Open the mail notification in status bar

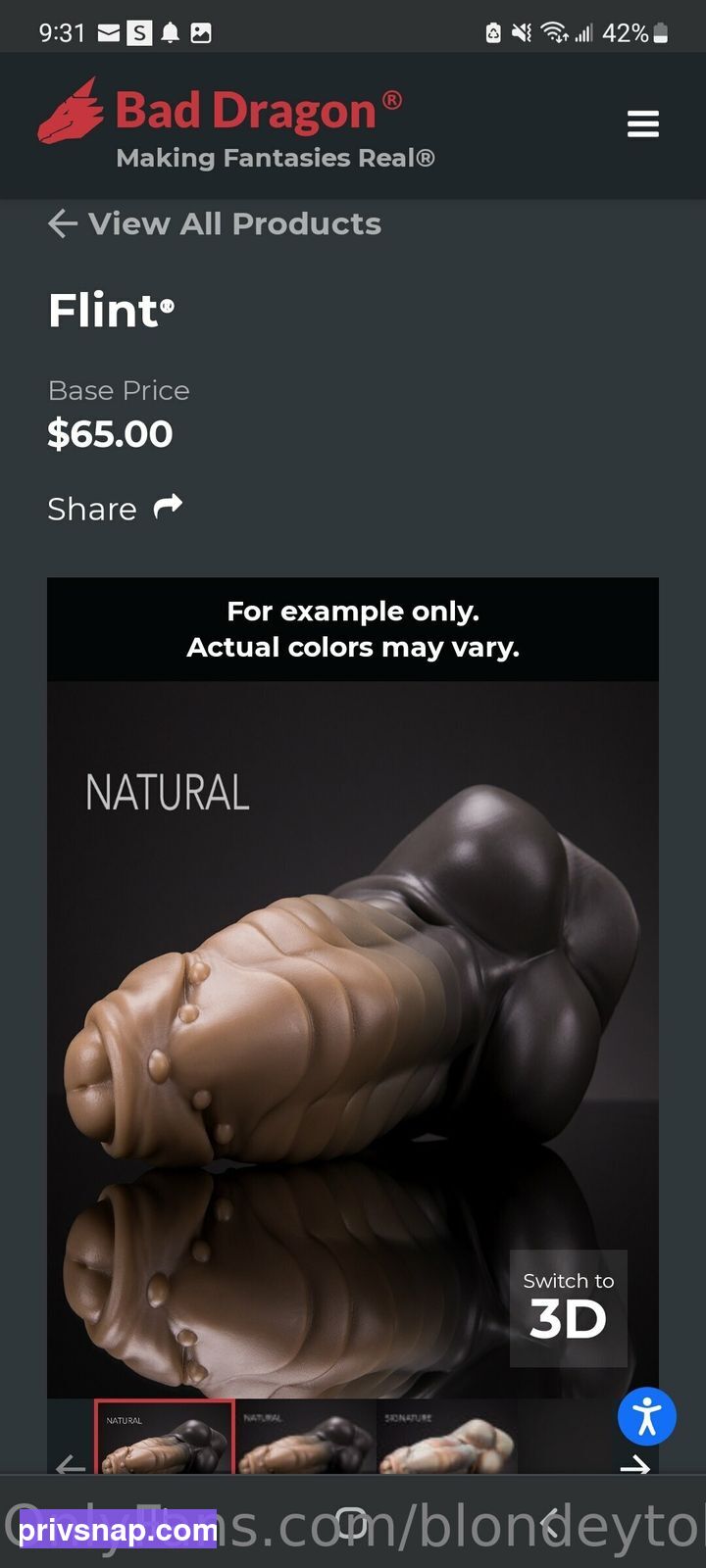click(x=108, y=33)
